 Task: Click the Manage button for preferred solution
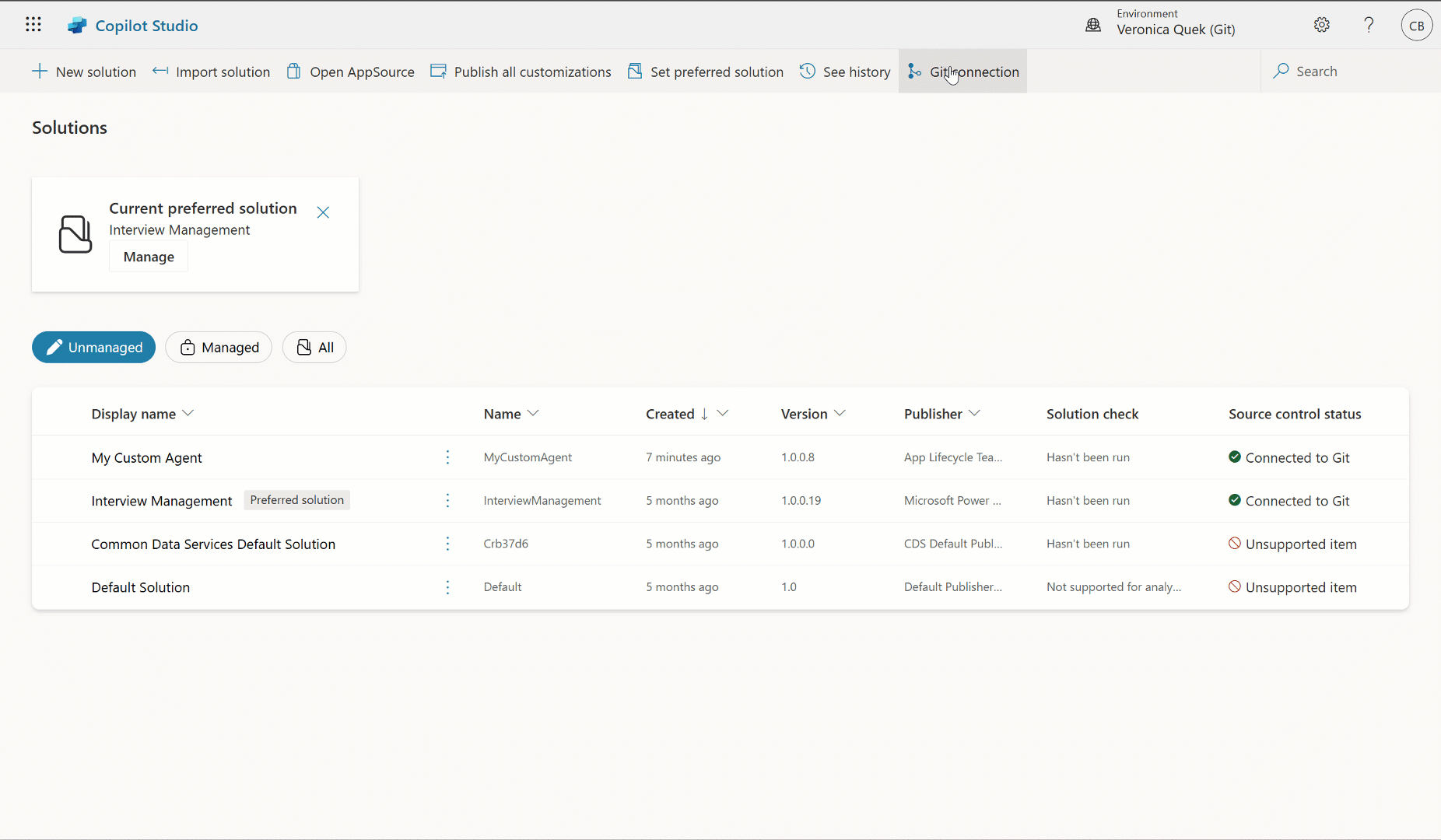[149, 256]
